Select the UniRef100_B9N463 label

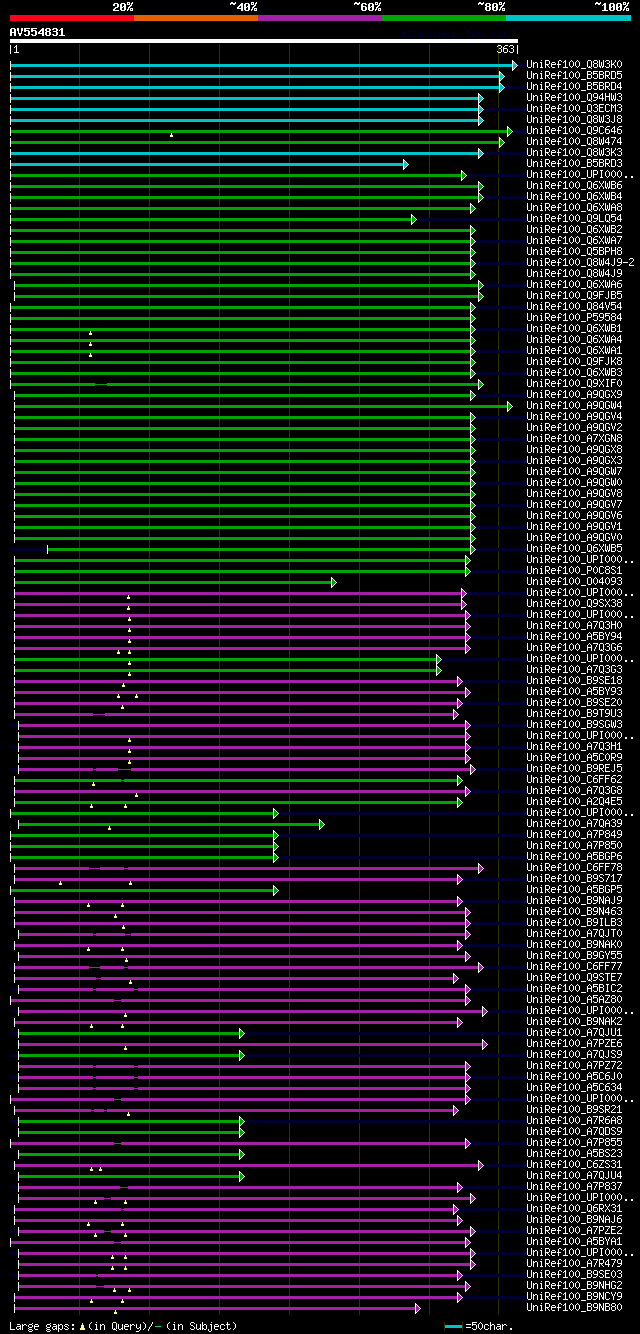click(x=575, y=911)
